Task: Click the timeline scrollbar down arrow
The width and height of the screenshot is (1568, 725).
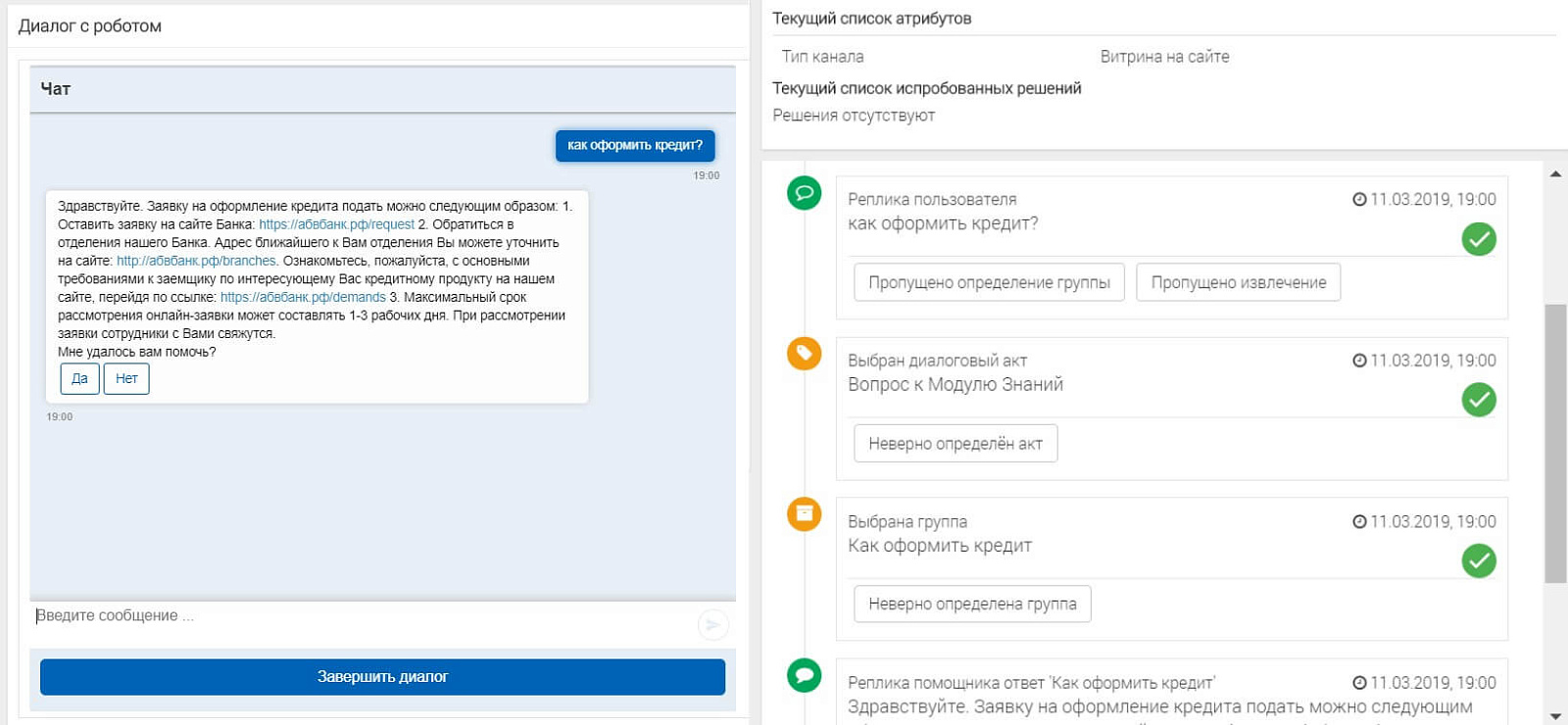Action: [1555, 716]
